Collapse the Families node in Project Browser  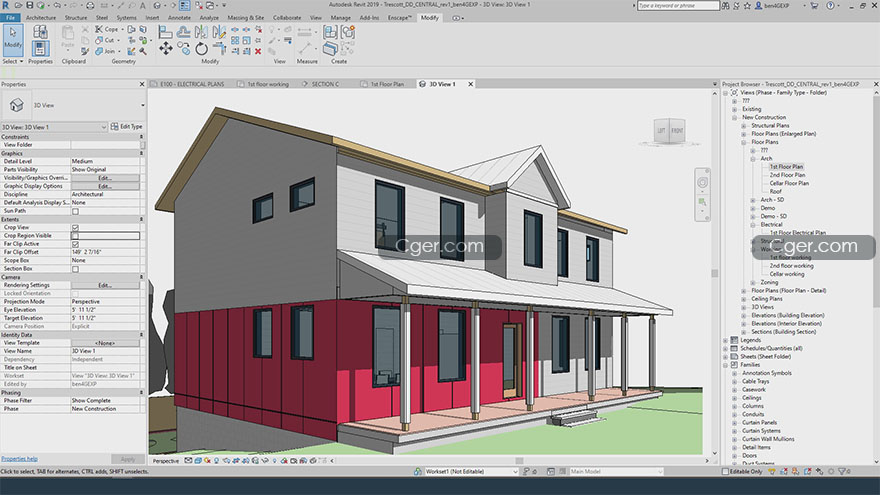[x=726, y=365]
